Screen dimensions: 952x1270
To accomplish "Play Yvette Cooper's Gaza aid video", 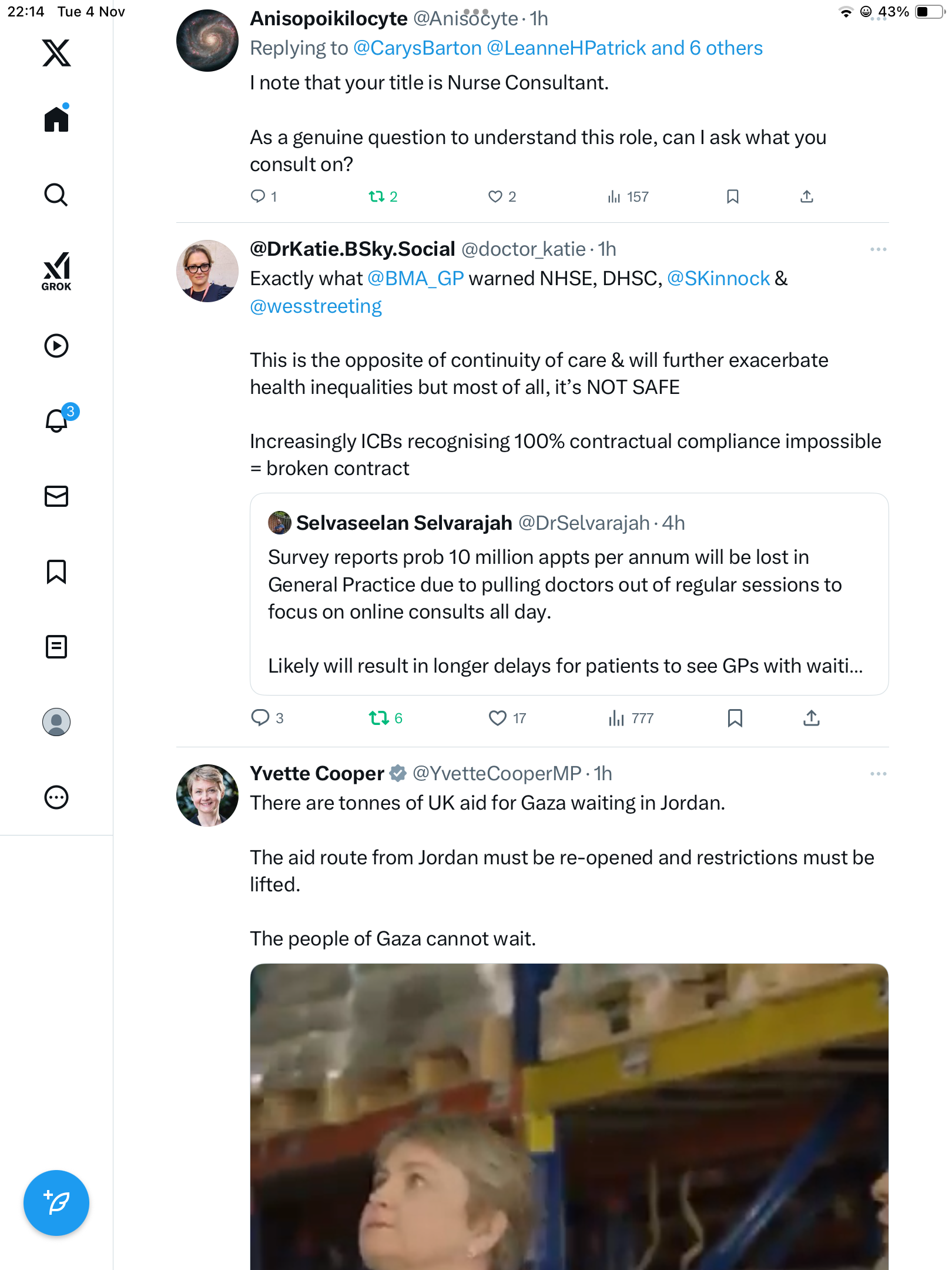I will [569, 1117].
